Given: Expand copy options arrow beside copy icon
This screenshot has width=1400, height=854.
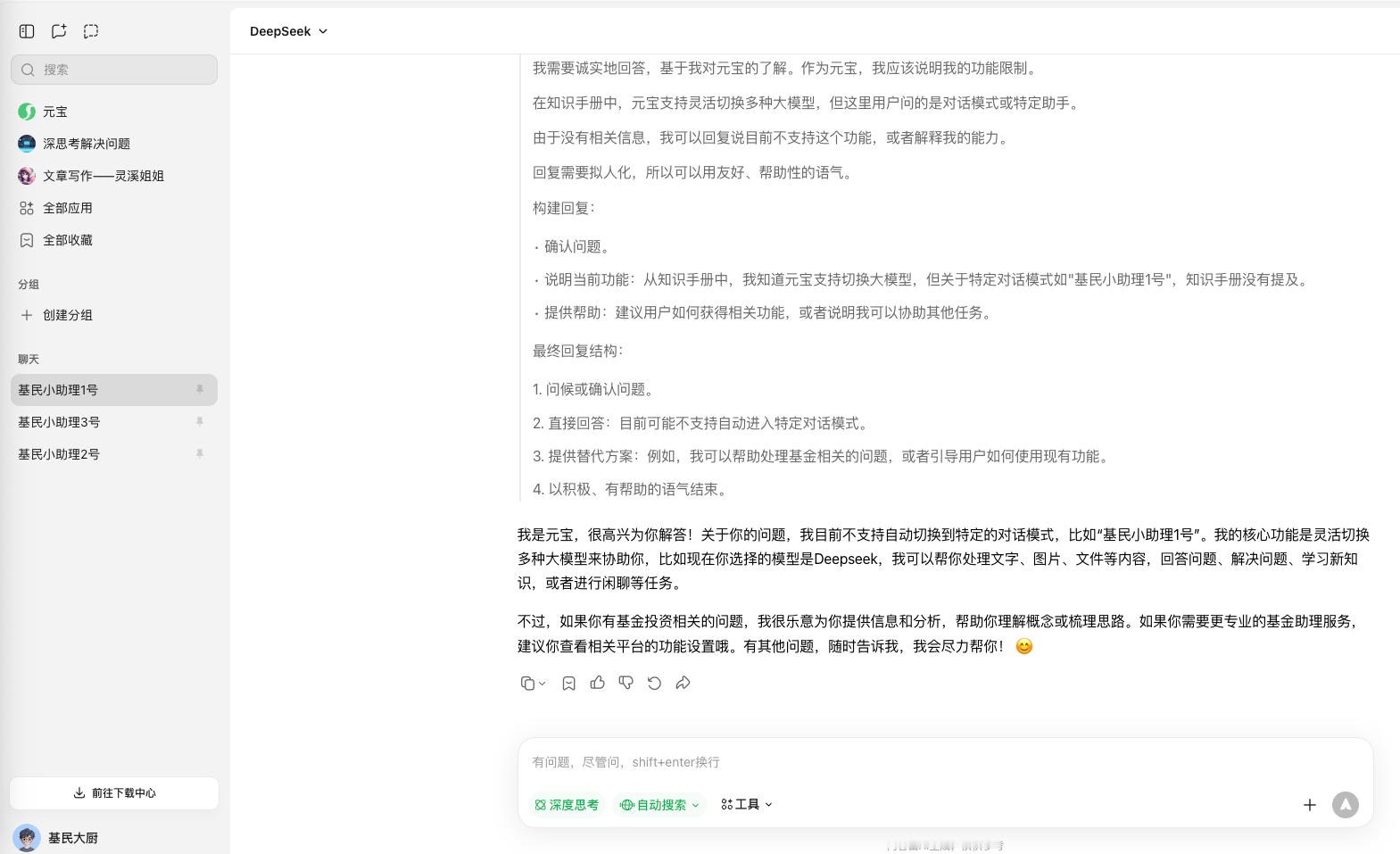Looking at the screenshot, I should tap(542, 684).
